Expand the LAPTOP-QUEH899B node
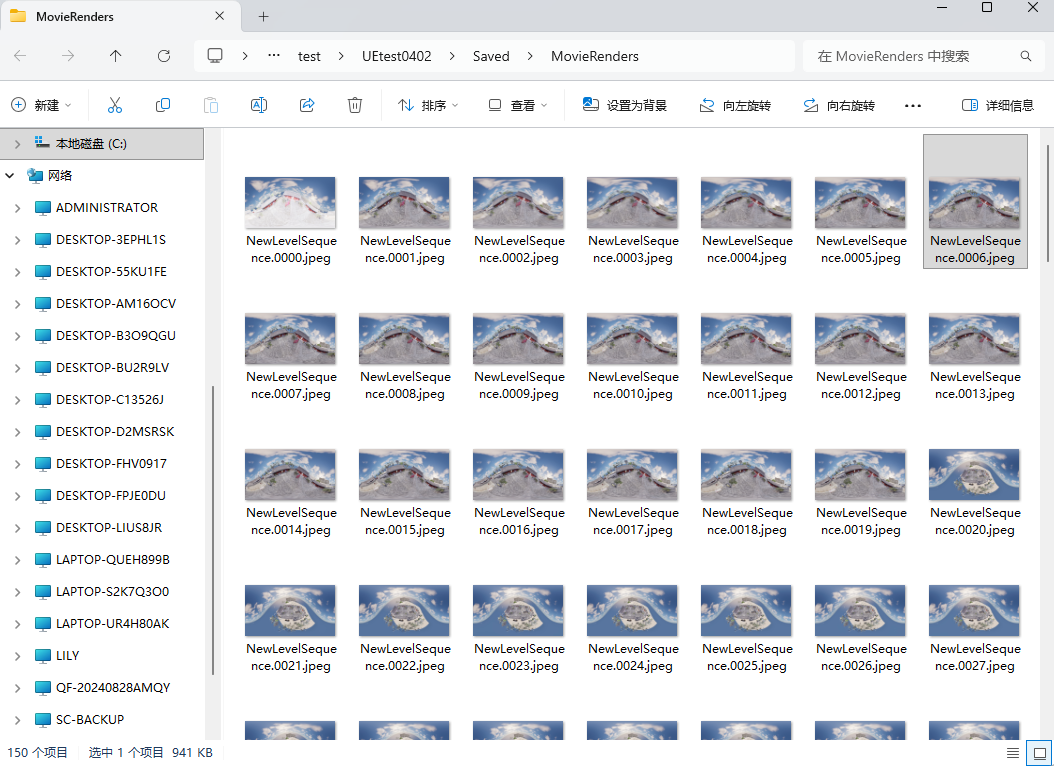 pyautogui.click(x=17, y=560)
